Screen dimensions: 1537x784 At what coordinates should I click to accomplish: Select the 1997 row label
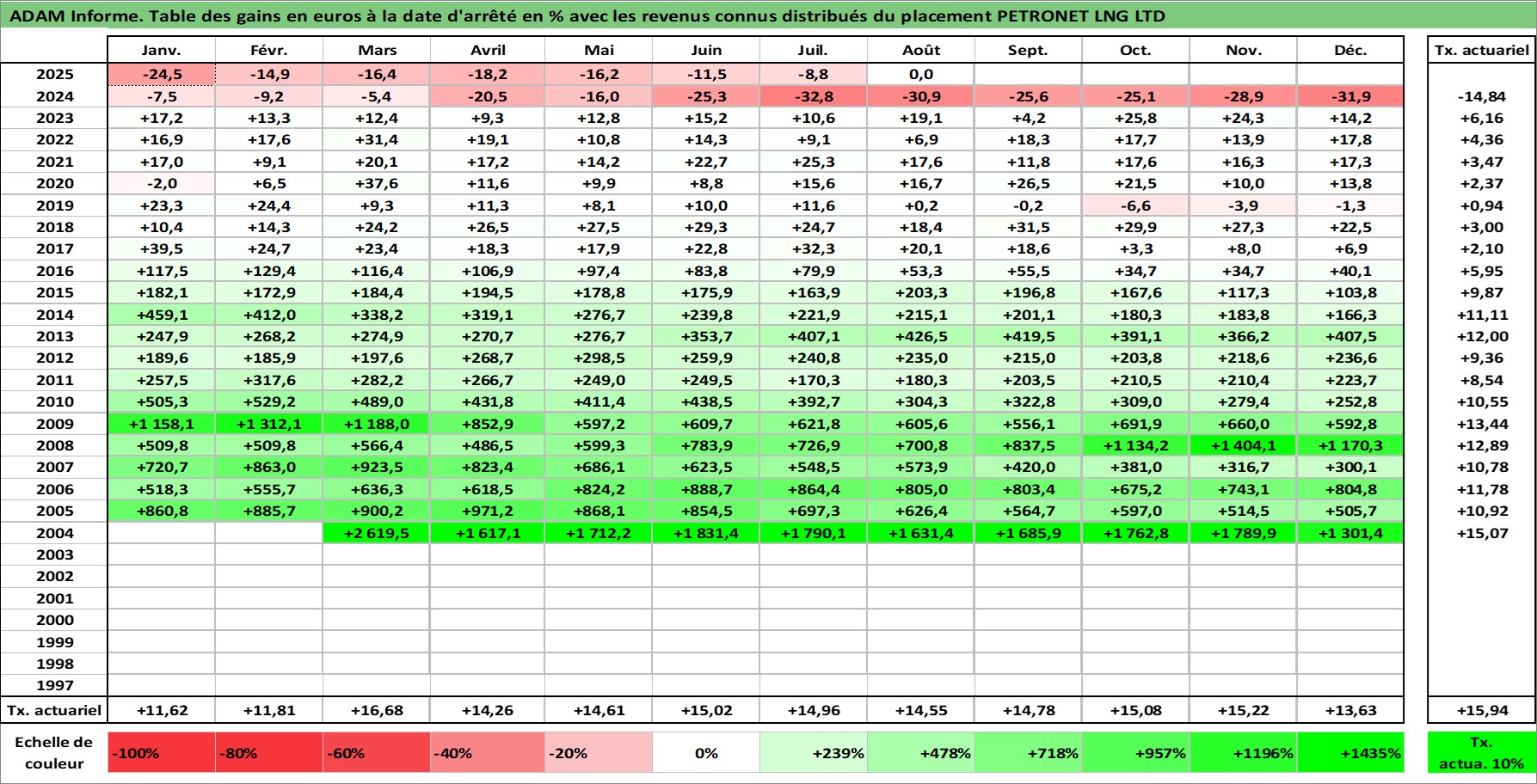54,686
